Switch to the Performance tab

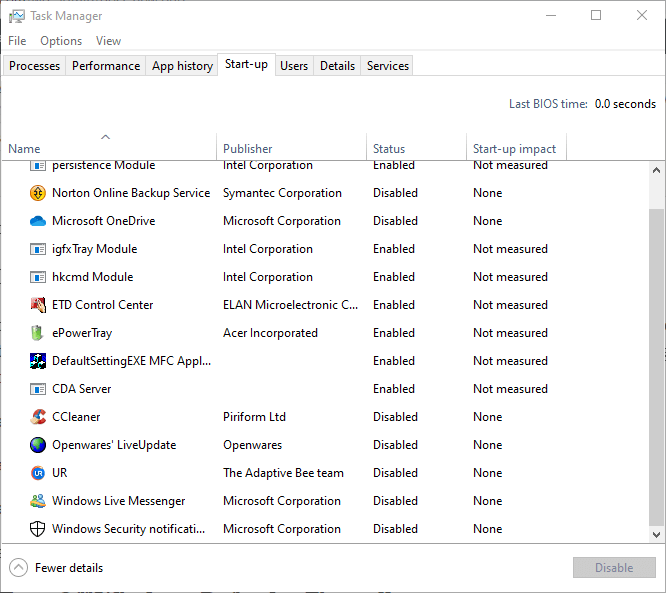(x=106, y=66)
